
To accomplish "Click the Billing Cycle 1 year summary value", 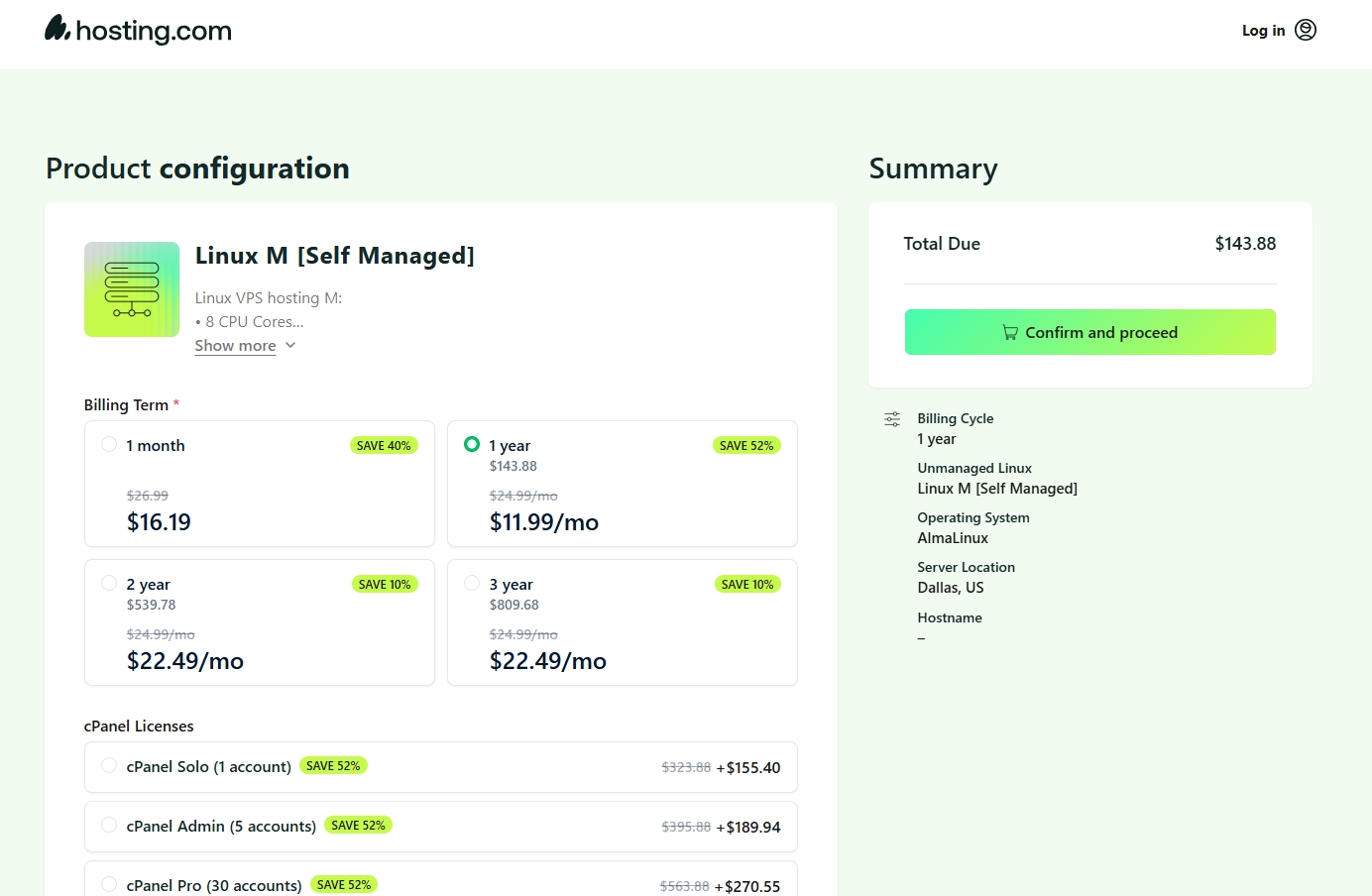I will [937, 439].
